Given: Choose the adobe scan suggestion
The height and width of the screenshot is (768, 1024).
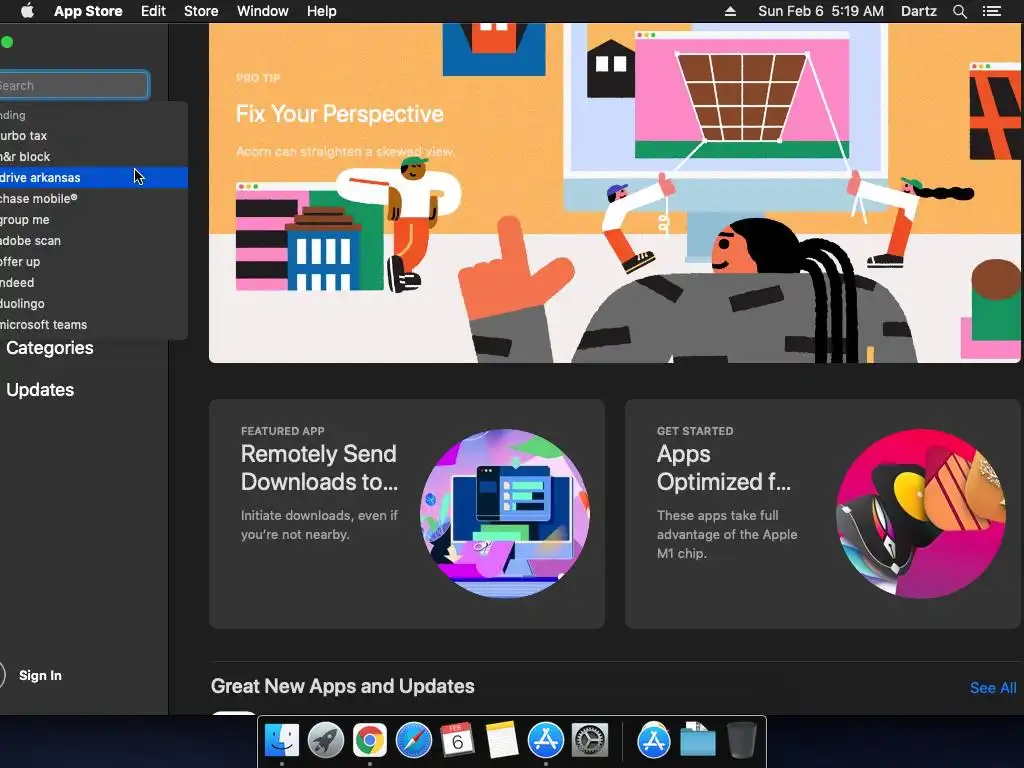Looking at the screenshot, I should (x=93, y=240).
